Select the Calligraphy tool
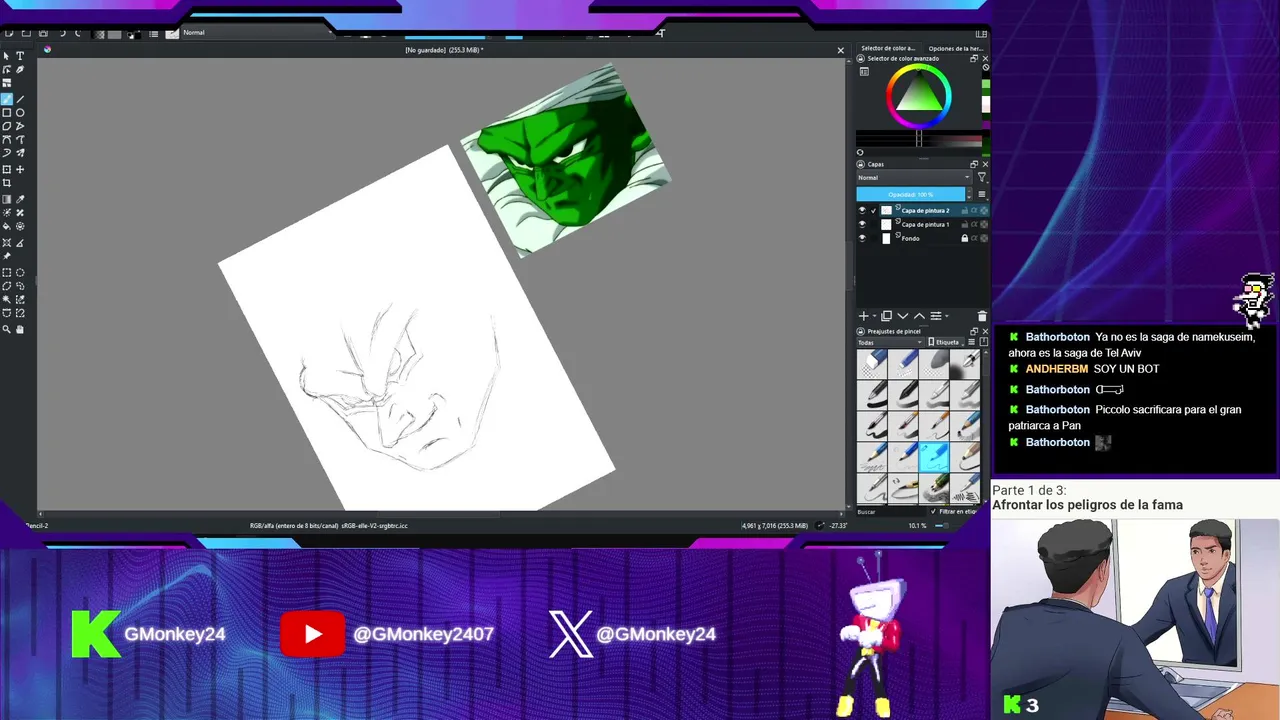 tap(20, 69)
